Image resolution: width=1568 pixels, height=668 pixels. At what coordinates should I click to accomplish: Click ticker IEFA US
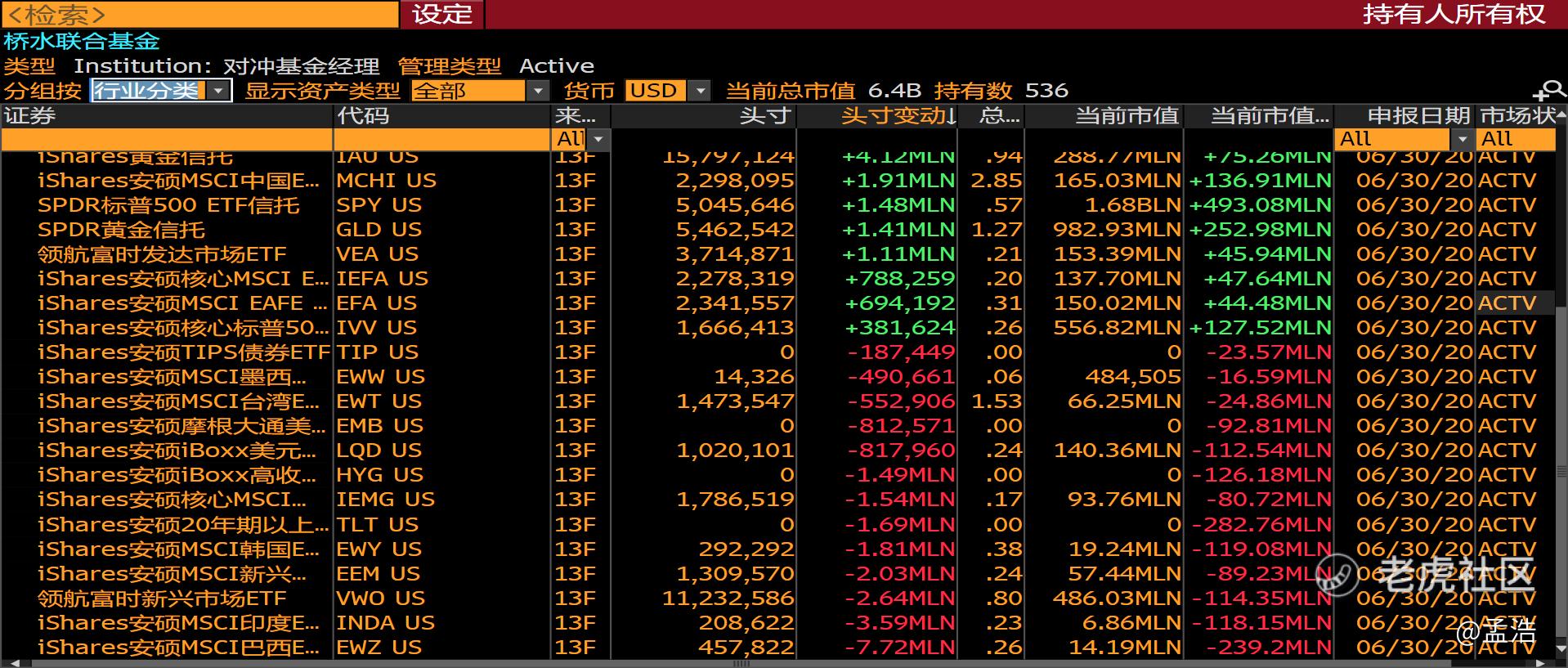tap(383, 279)
